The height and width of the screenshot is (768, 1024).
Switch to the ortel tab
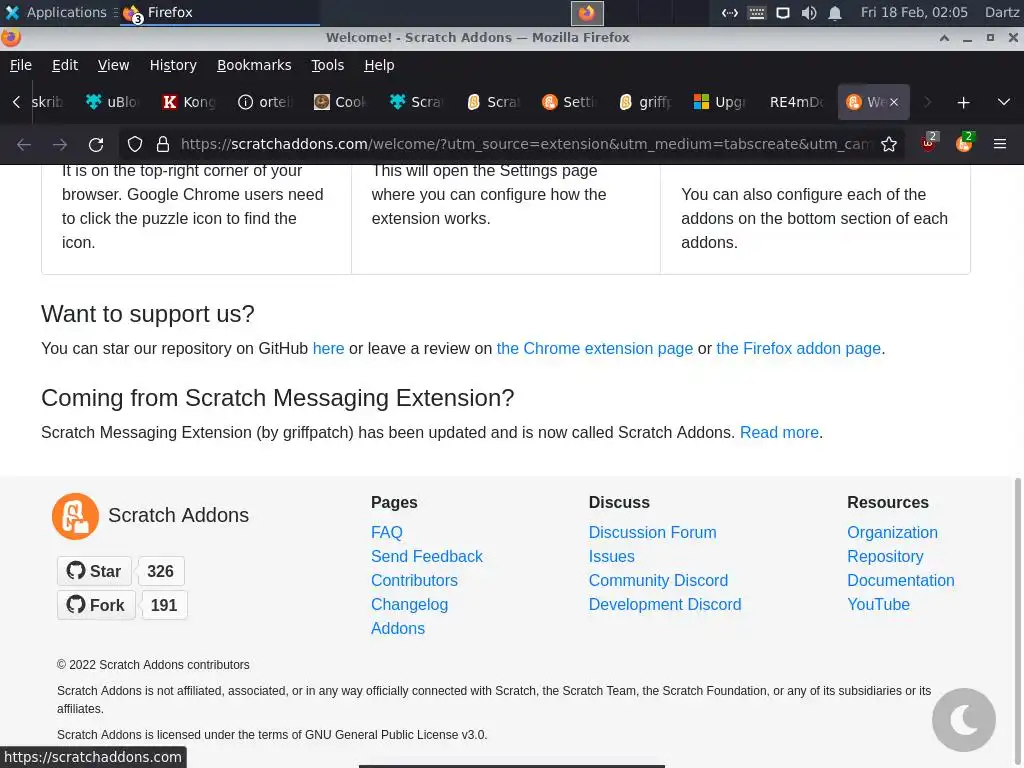[x=264, y=102]
